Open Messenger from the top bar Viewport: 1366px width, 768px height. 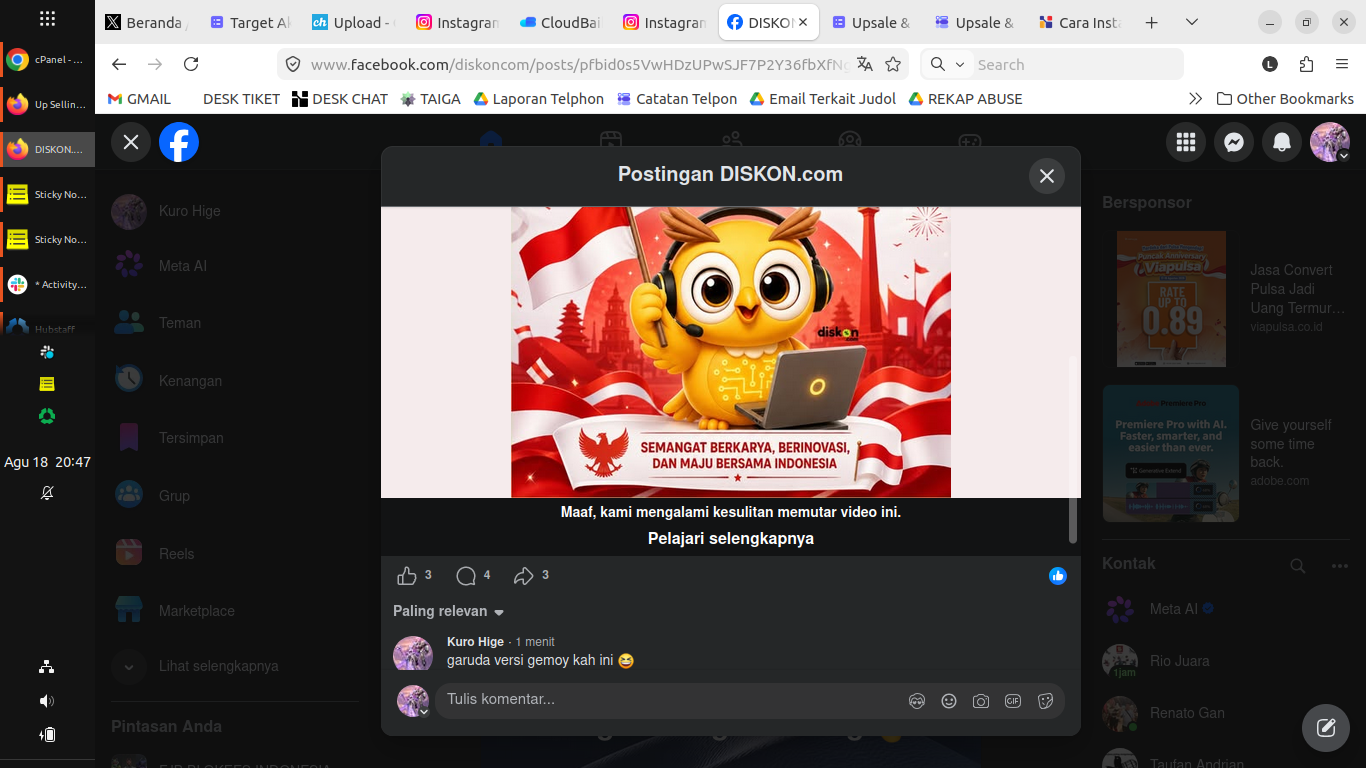coord(1234,143)
